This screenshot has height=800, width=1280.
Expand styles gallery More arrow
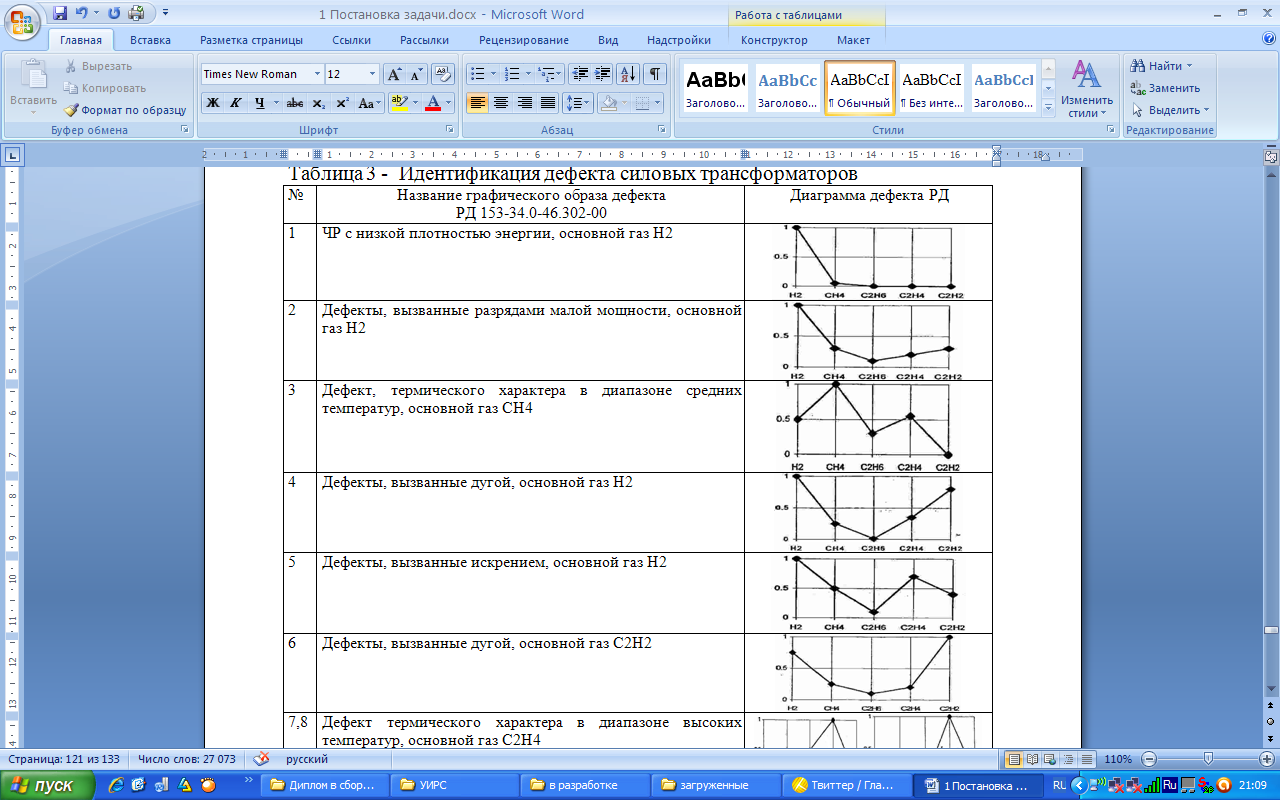[1048, 107]
